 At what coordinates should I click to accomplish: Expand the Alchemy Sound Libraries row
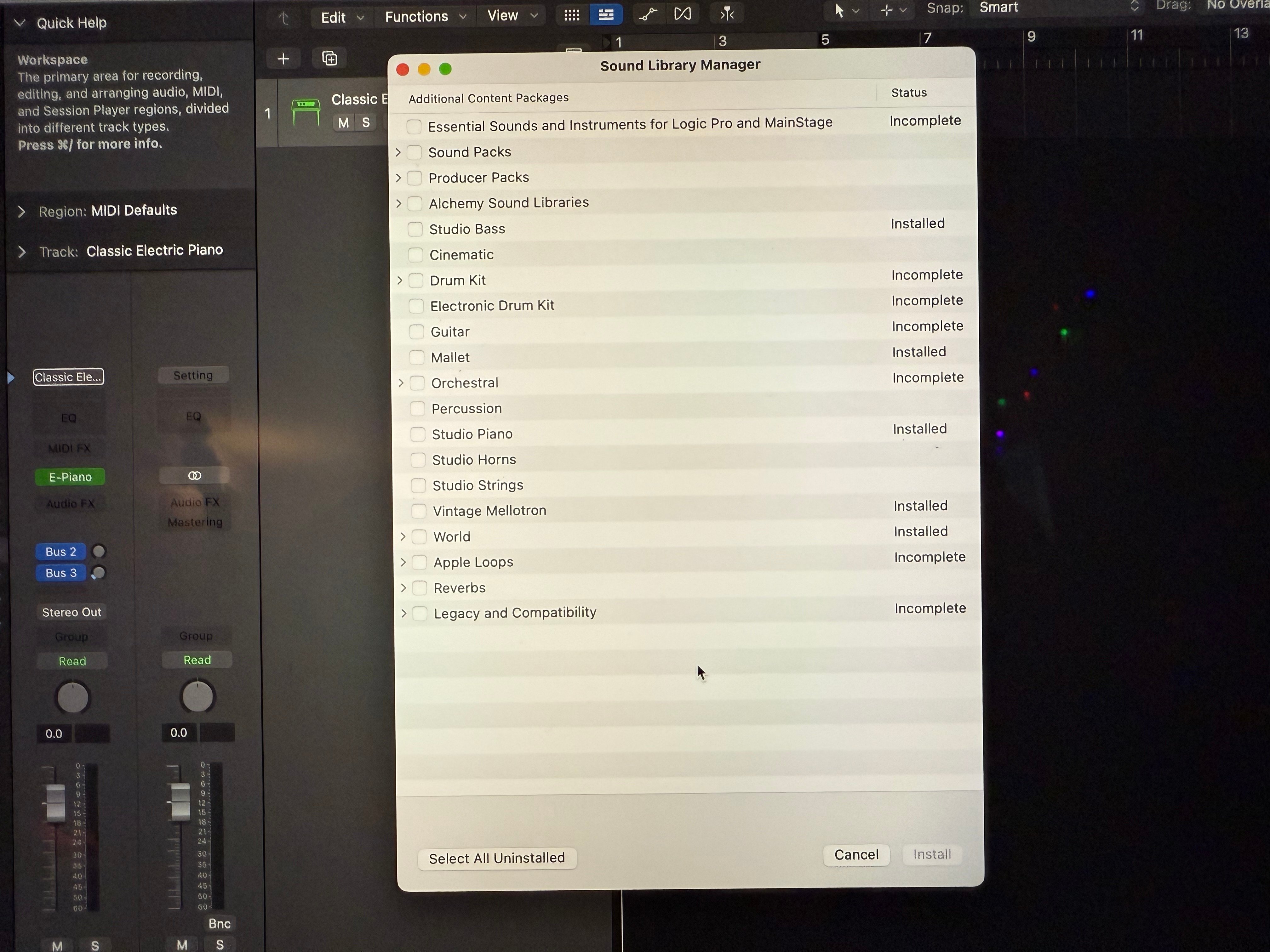[399, 203]
